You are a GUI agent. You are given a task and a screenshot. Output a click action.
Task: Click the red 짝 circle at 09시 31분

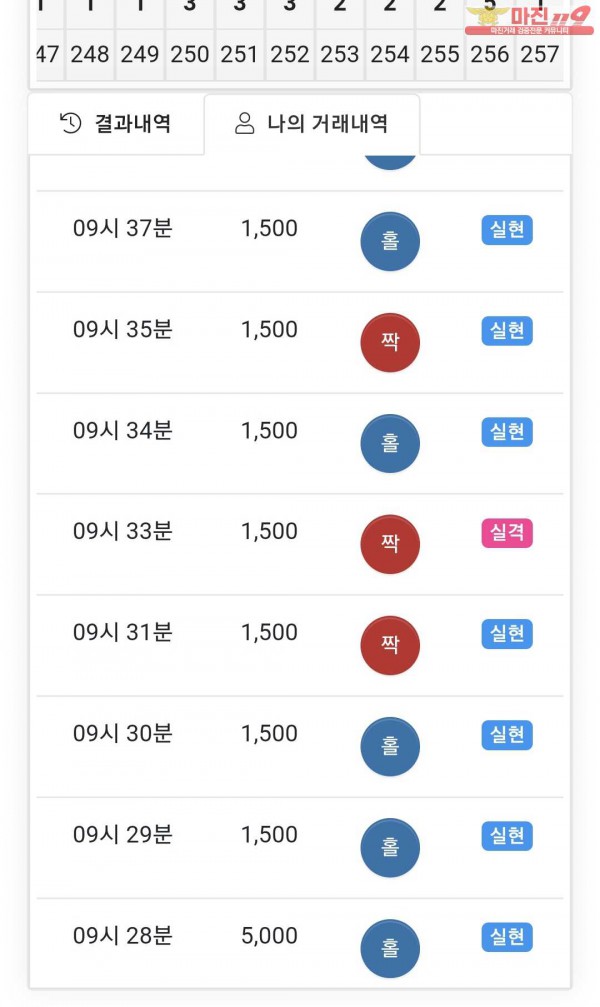(x=390, y=646)
